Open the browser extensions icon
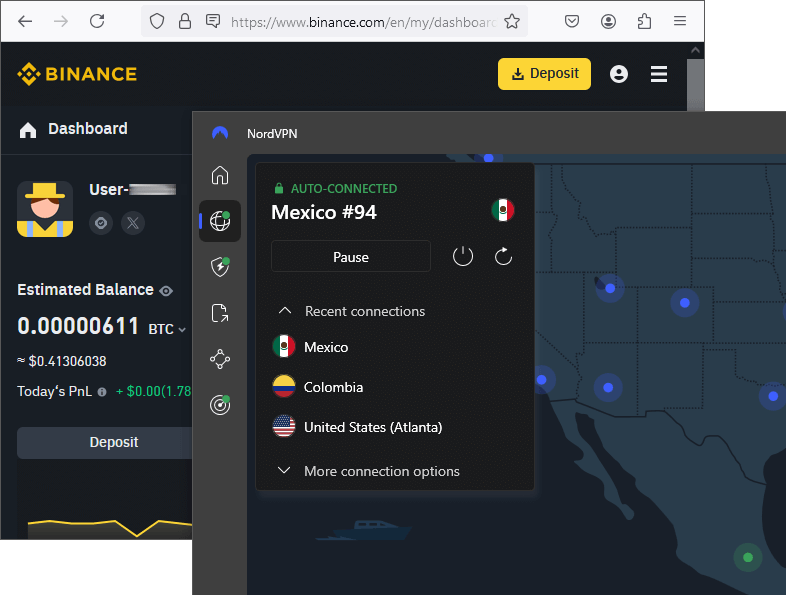 (x=644, y=21)
